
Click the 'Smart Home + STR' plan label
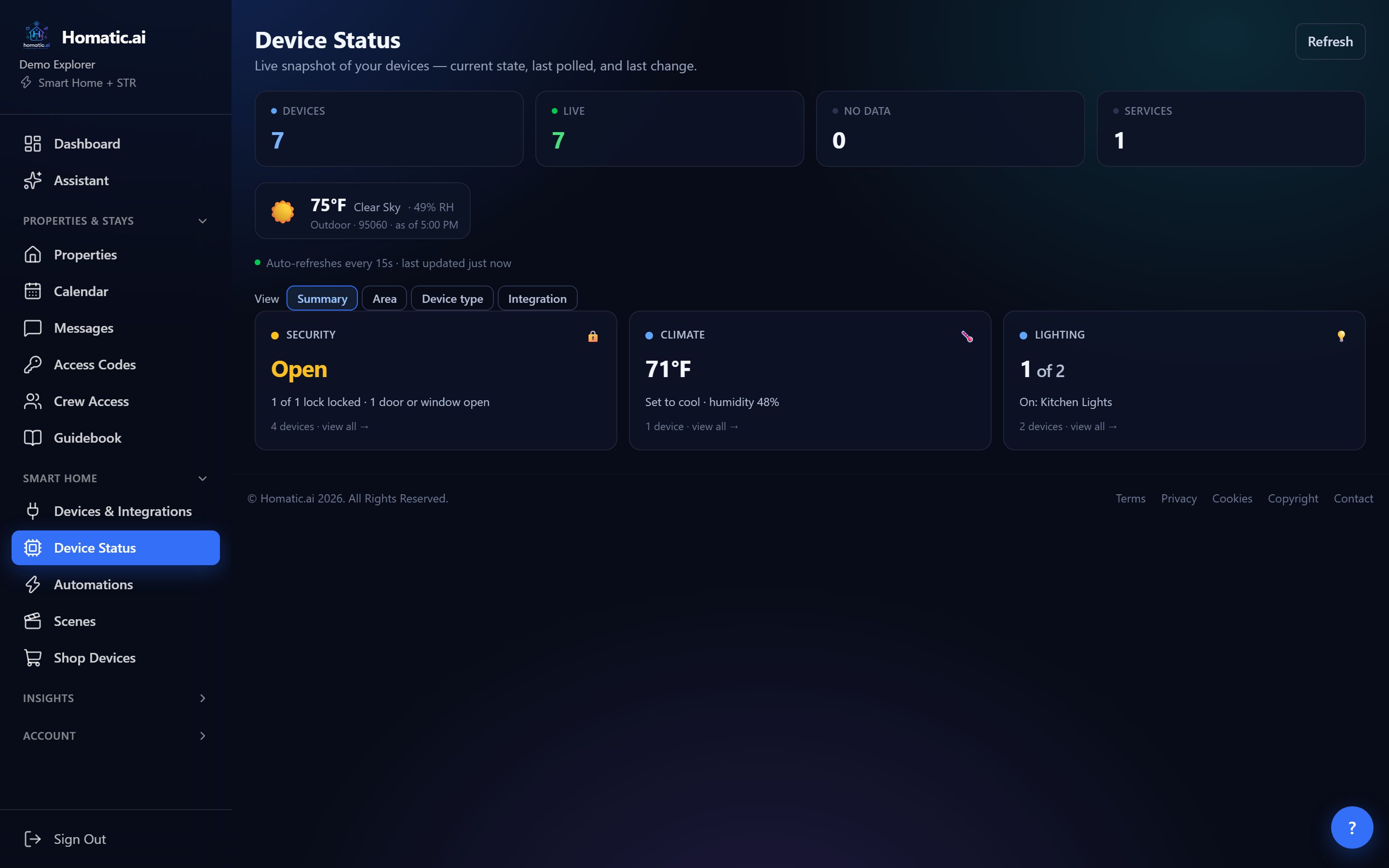click(x=87, y=82)
